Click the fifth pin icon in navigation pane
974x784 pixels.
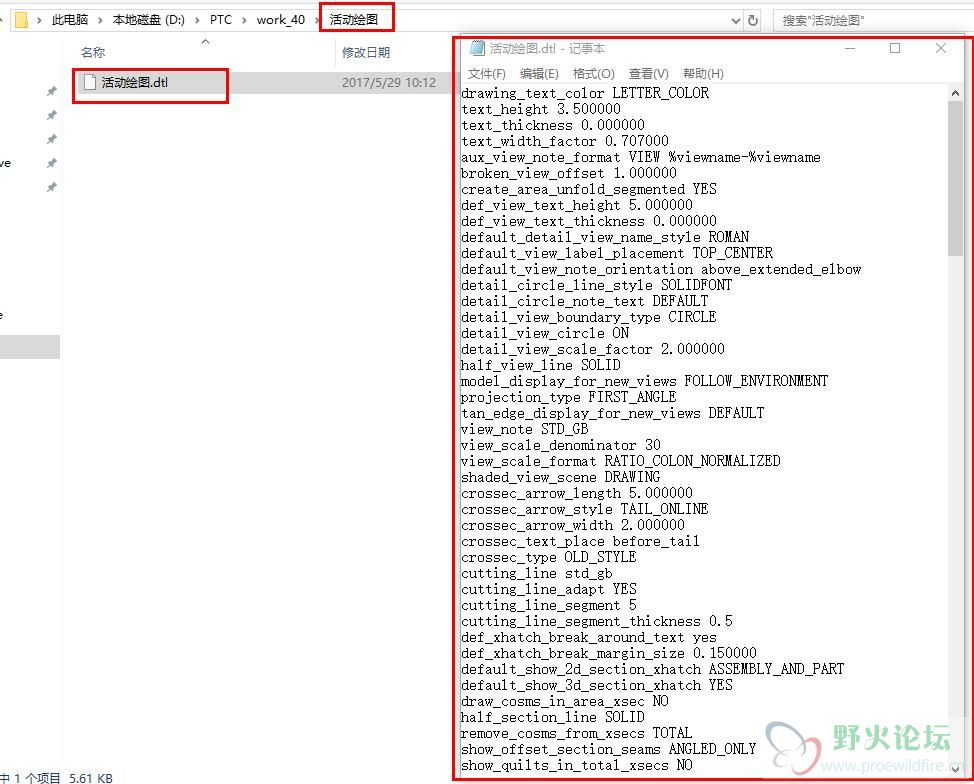52,187
